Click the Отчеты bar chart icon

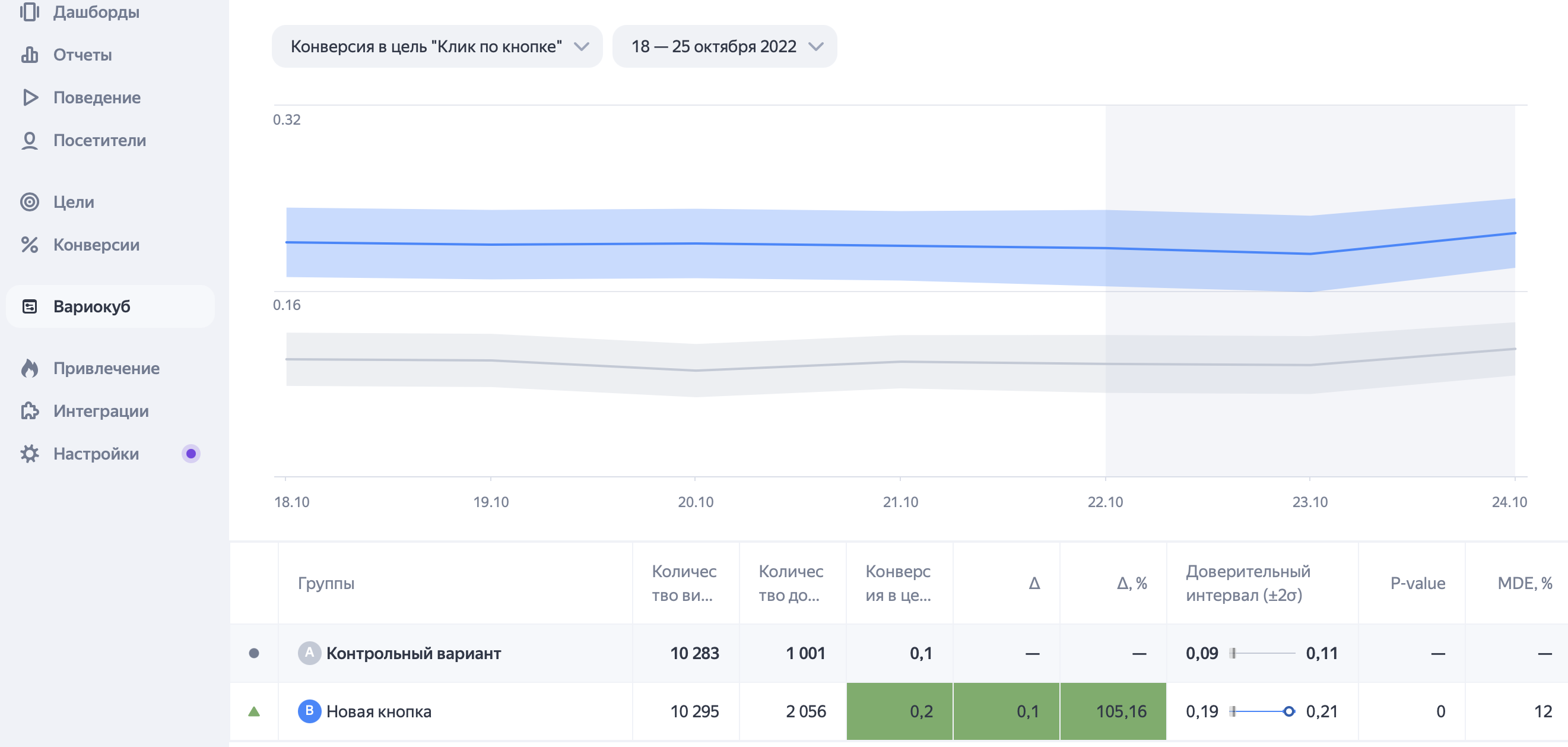(29, 55)
